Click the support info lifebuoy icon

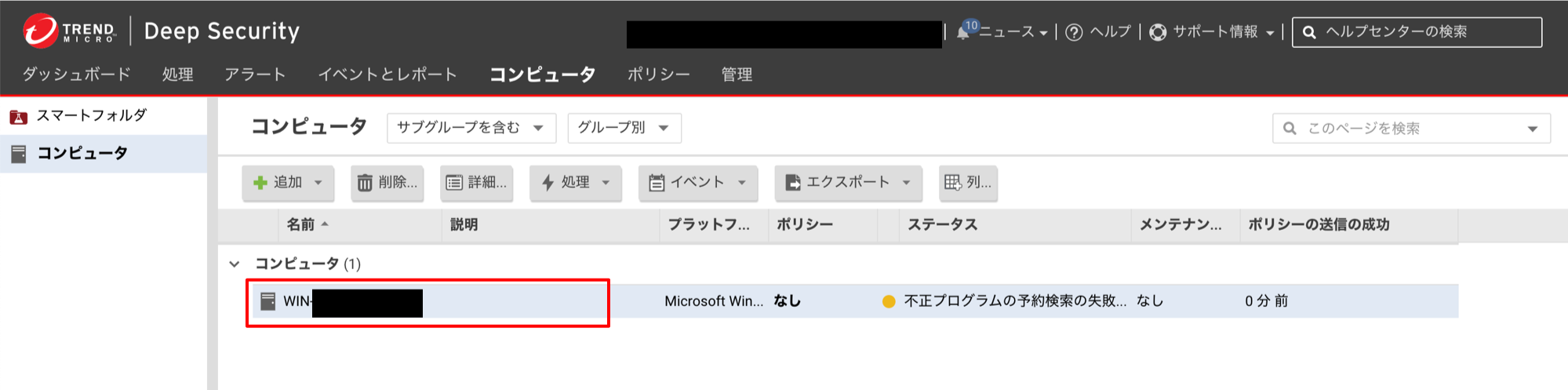click(1157, 32)
